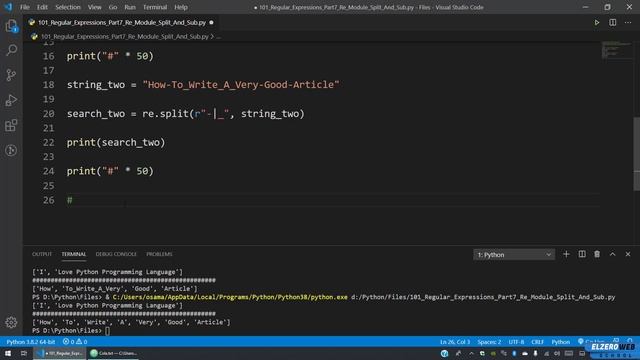Click Ln 26, Col 3 status item
The width and height of the screenshot is (640, 360).
click(x=455, y=342)
